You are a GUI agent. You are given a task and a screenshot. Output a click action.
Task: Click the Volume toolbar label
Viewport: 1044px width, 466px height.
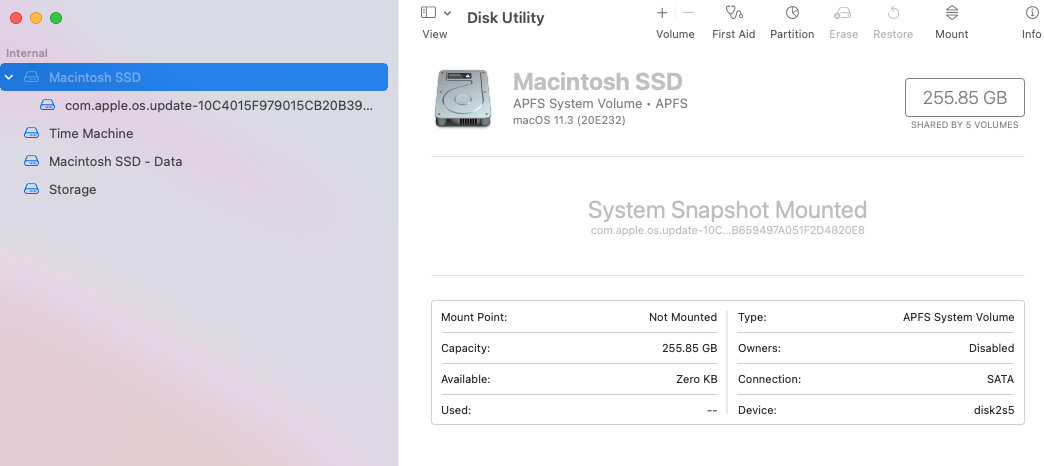click(x=675, y=34)
